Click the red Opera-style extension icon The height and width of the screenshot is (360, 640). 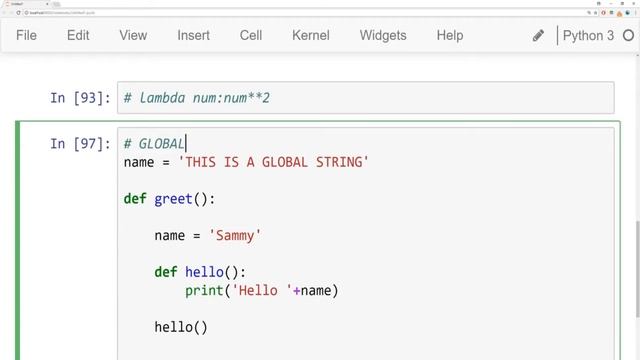tap(603, 13)
